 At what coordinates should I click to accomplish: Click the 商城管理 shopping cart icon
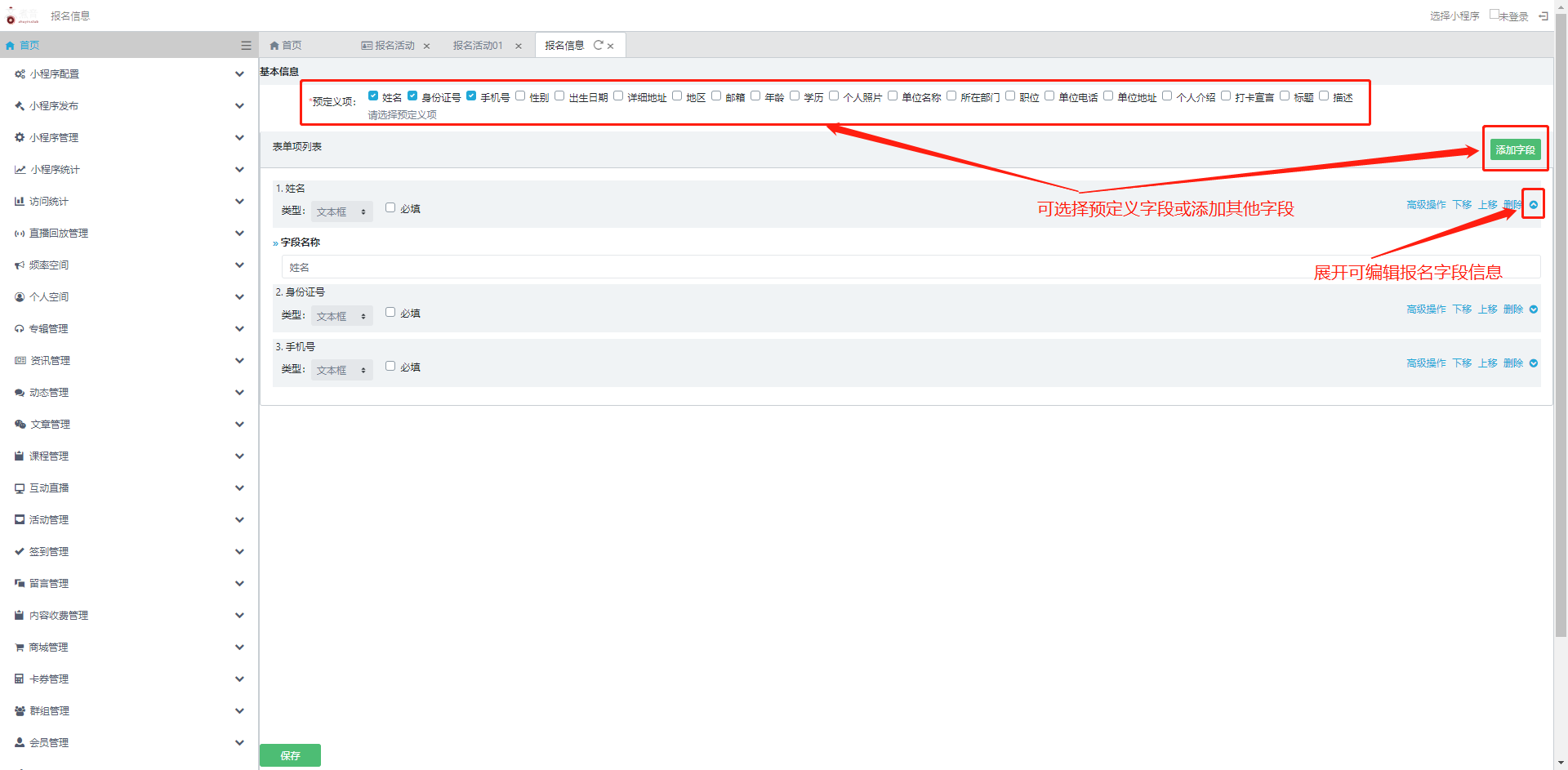(20, 648)
